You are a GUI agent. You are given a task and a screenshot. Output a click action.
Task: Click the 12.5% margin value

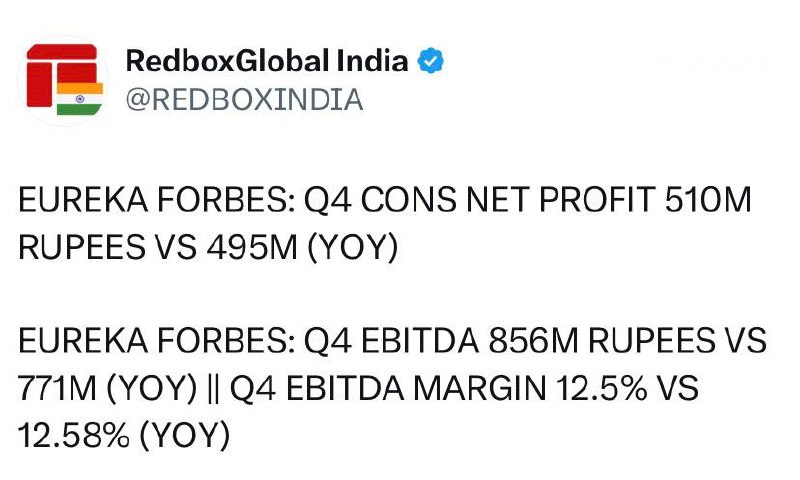click(x=602, y=388)
